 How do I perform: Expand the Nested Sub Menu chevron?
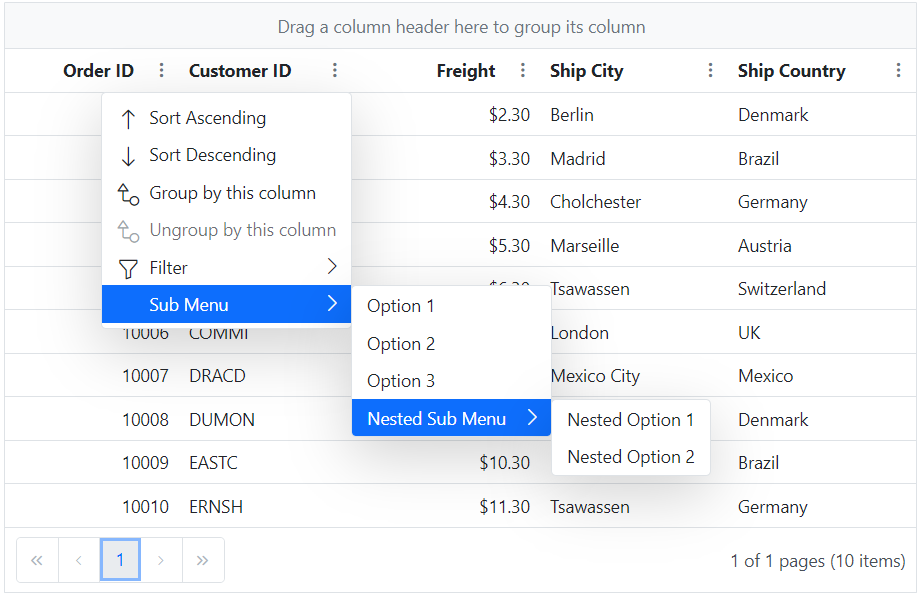[532, 417]
